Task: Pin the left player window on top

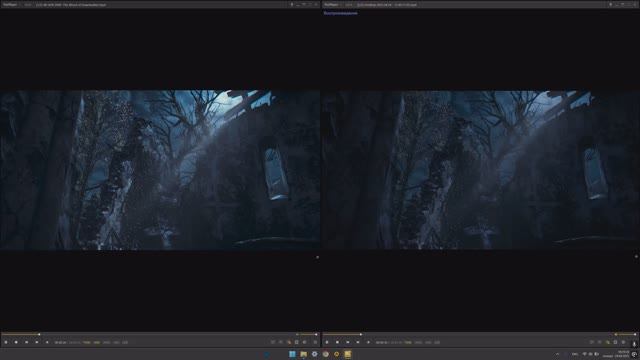Action: point(291,4)
